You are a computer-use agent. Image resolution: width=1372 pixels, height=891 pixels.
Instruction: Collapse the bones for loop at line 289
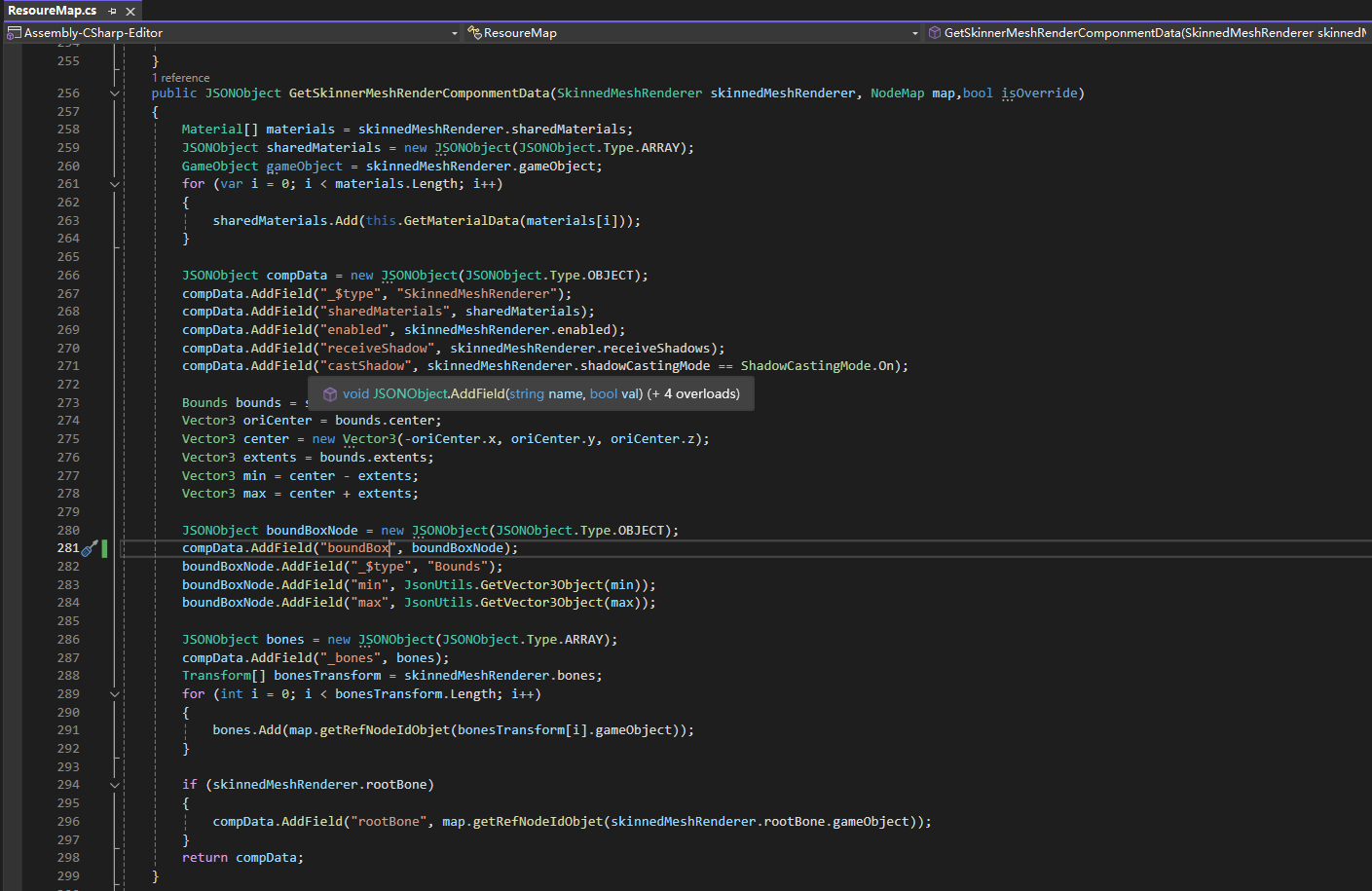click(115, 694)
